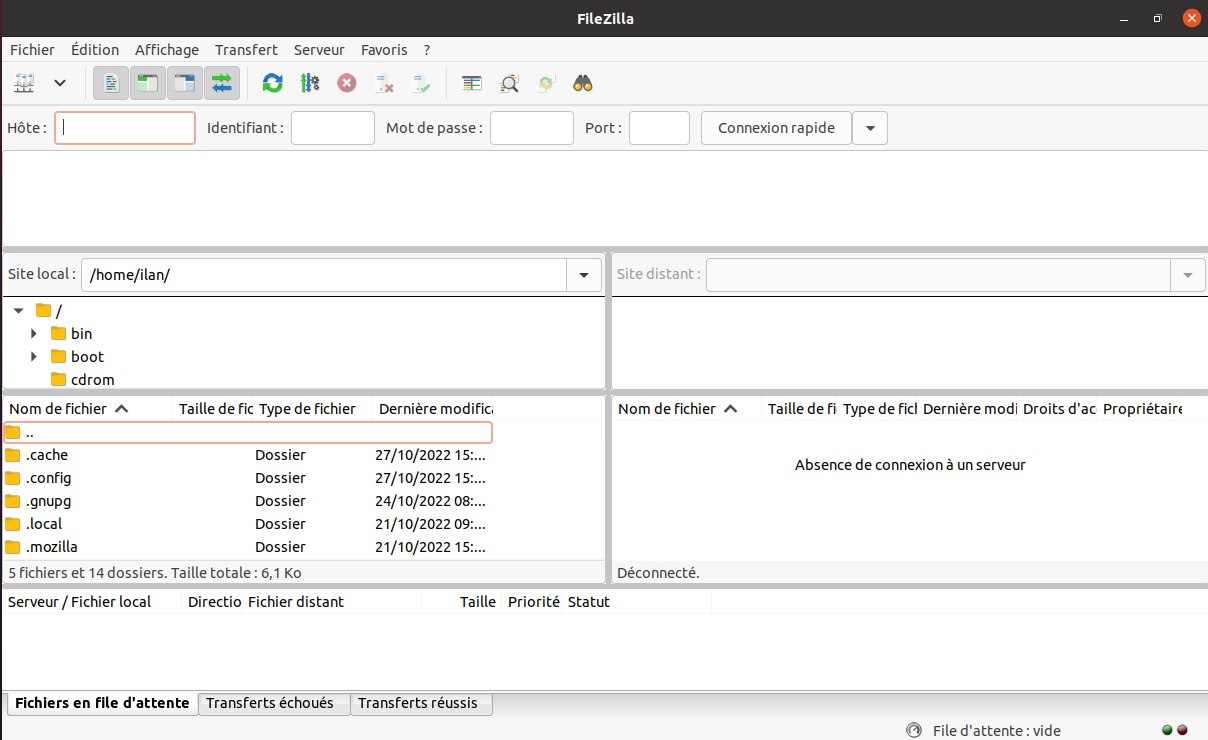The width and height of the screenshot is (1208, 740).
Task: Toggle the local directory tree display
Action: (148, 83)
